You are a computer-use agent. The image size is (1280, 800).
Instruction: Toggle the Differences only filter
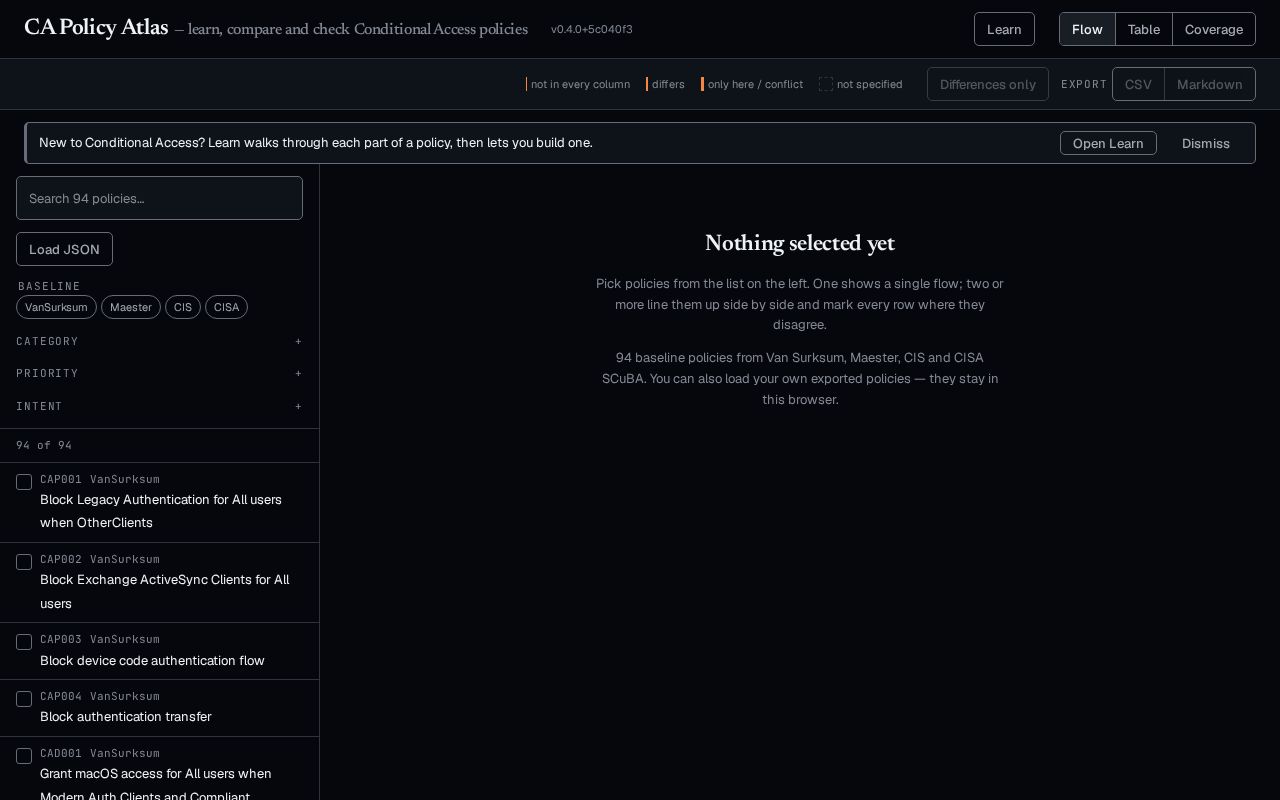(988, 84)
